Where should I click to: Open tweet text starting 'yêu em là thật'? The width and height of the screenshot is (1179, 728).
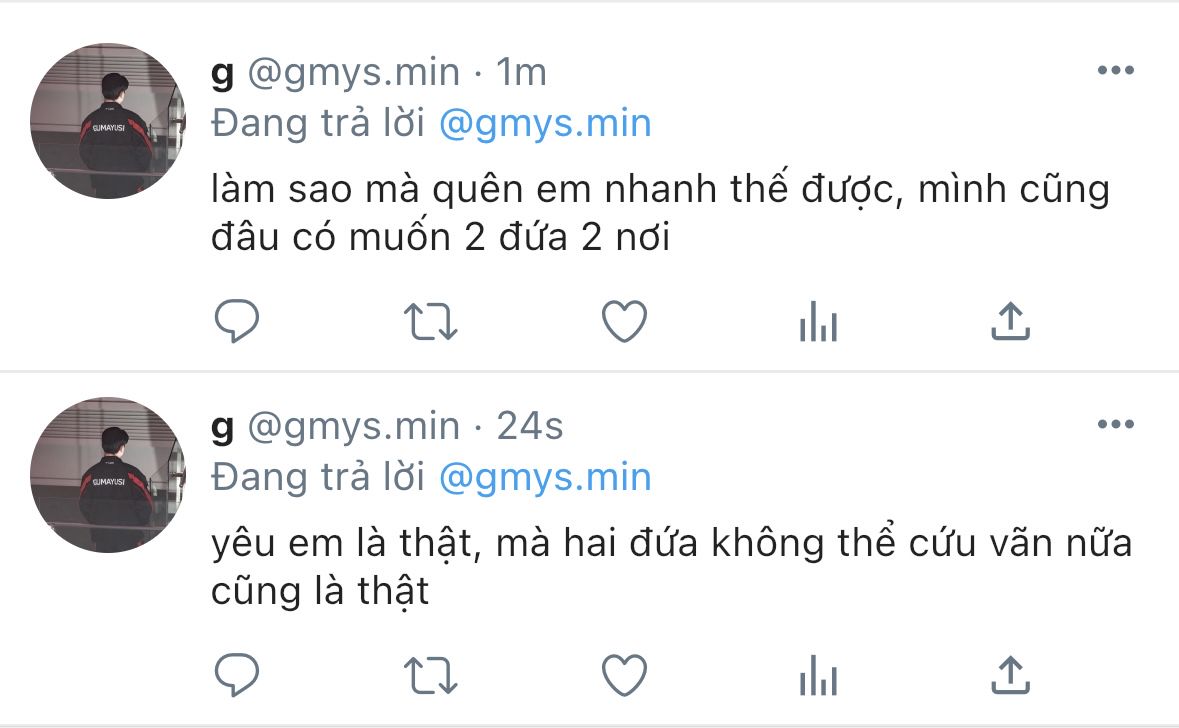[x=671, y=567]
